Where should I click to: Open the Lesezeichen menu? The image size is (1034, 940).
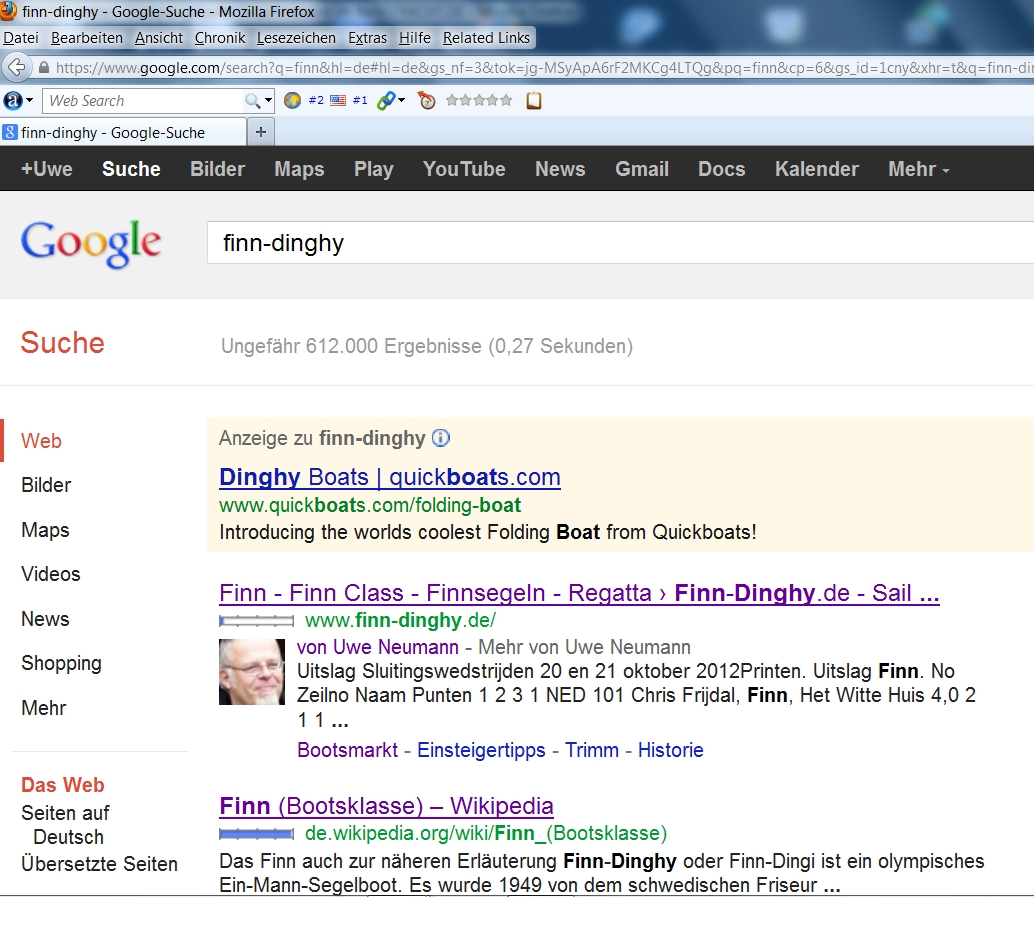296,38
